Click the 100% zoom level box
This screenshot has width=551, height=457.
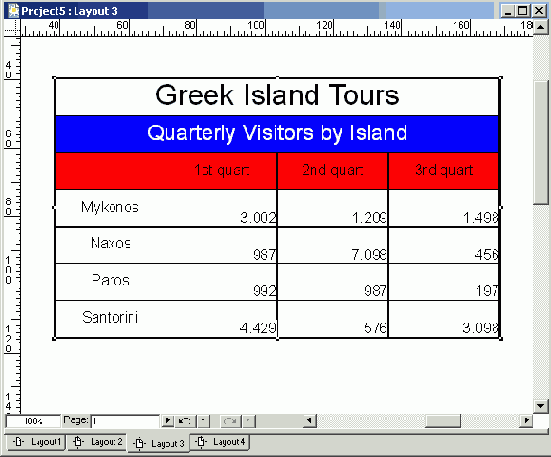pyautogui.click(x=33, y=421)
